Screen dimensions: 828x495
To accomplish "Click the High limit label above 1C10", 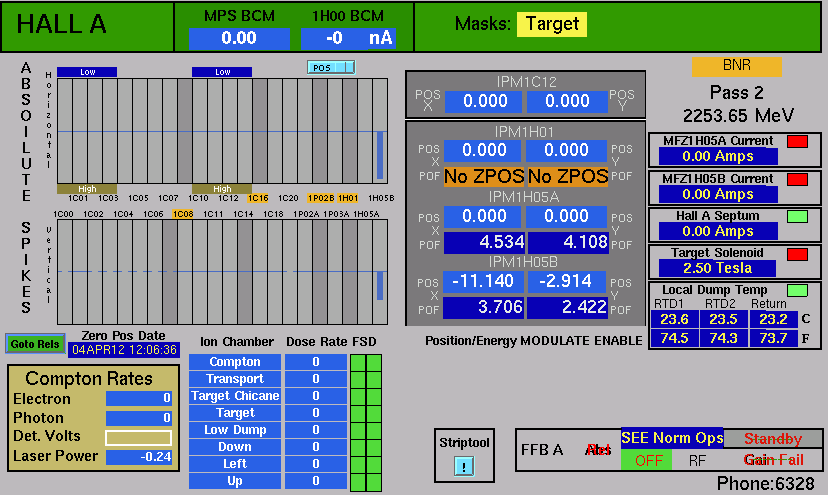I will click(222, 189).
